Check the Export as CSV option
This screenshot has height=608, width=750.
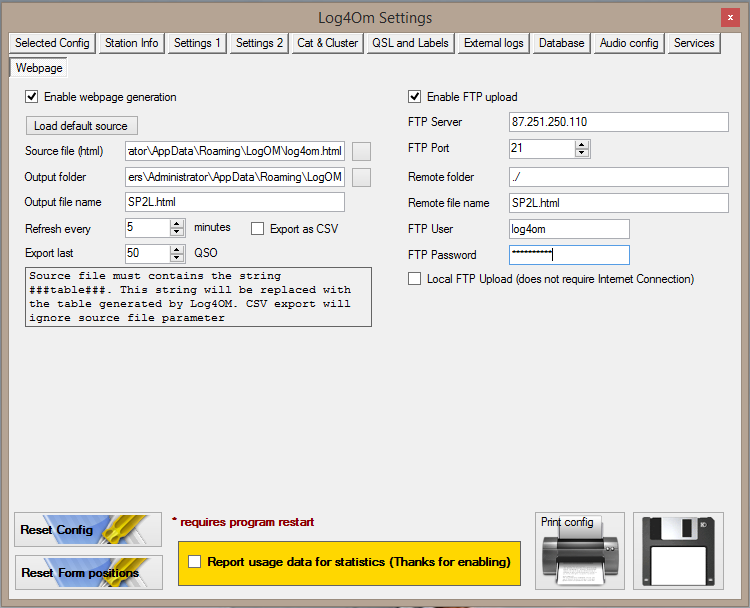pyautogui.click(x=257, y=229)
